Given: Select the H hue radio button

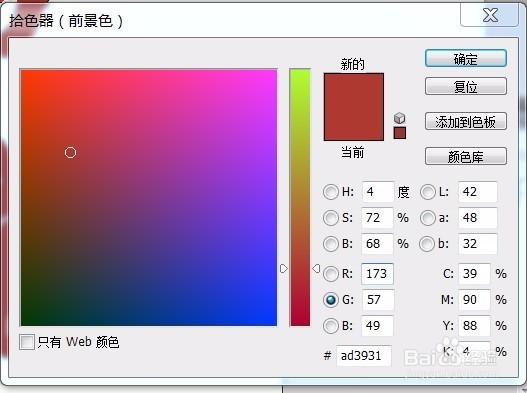Looking at the screenshot, I should [x=330, y=192].
